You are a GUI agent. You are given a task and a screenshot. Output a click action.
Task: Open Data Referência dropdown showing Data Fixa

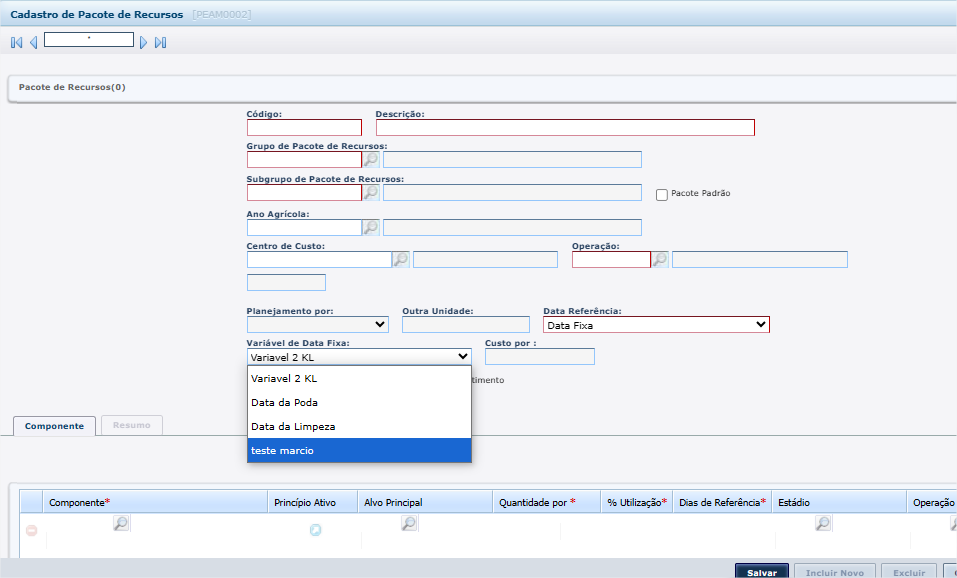pos(656,325)
